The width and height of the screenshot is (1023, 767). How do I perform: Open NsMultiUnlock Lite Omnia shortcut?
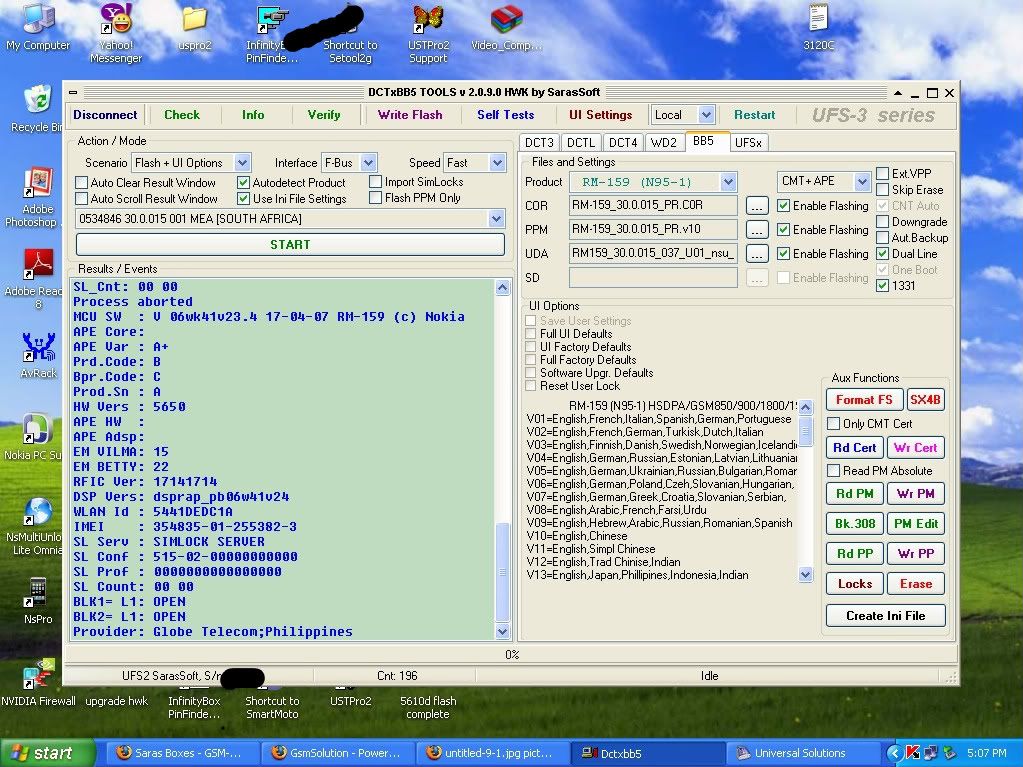click(x=37, y=526)
